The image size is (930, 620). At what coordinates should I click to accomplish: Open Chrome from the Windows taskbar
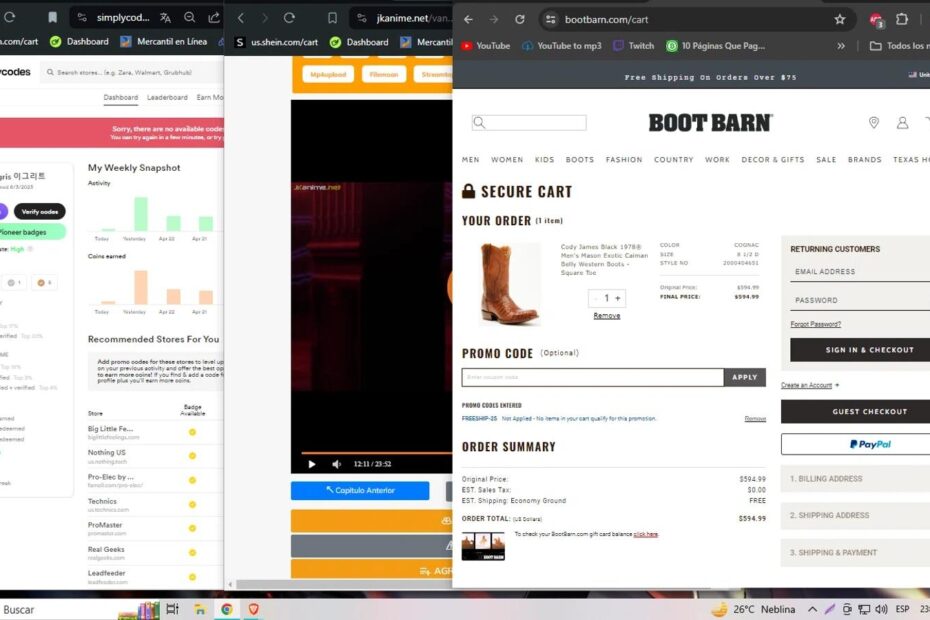click(227, 609)
